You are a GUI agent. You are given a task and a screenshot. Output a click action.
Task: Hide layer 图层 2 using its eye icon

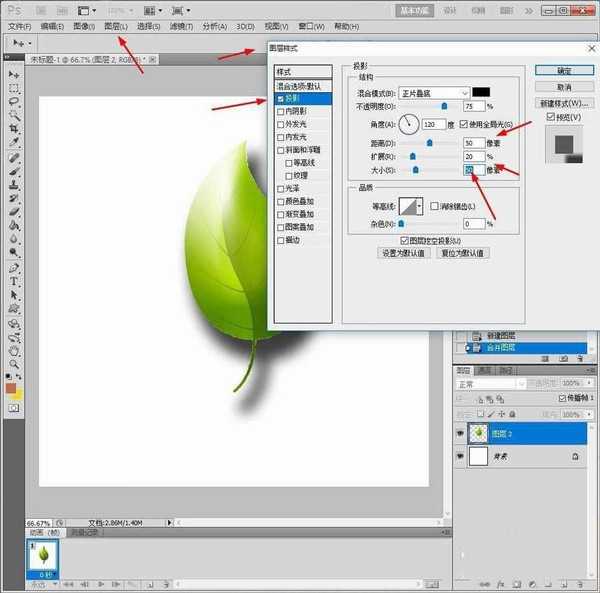point(460,431)
